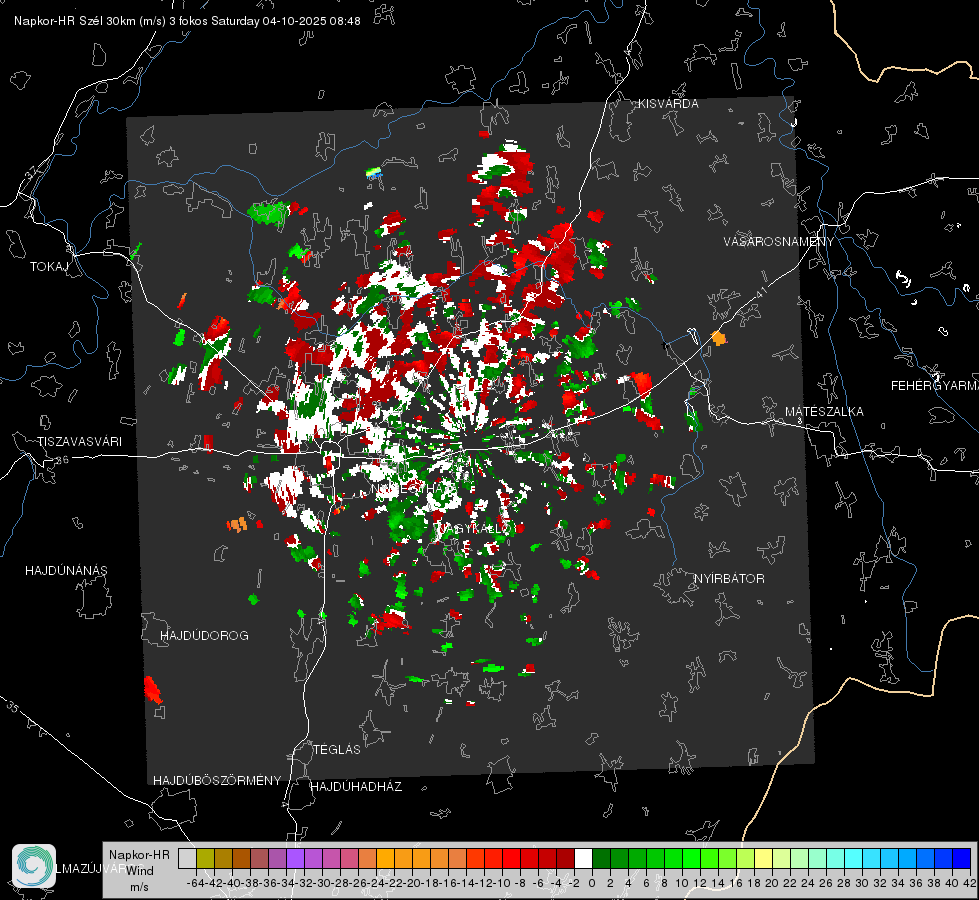
Task: Click the Napkor-HR Szél timestamp title
Action: coord(187,21)
